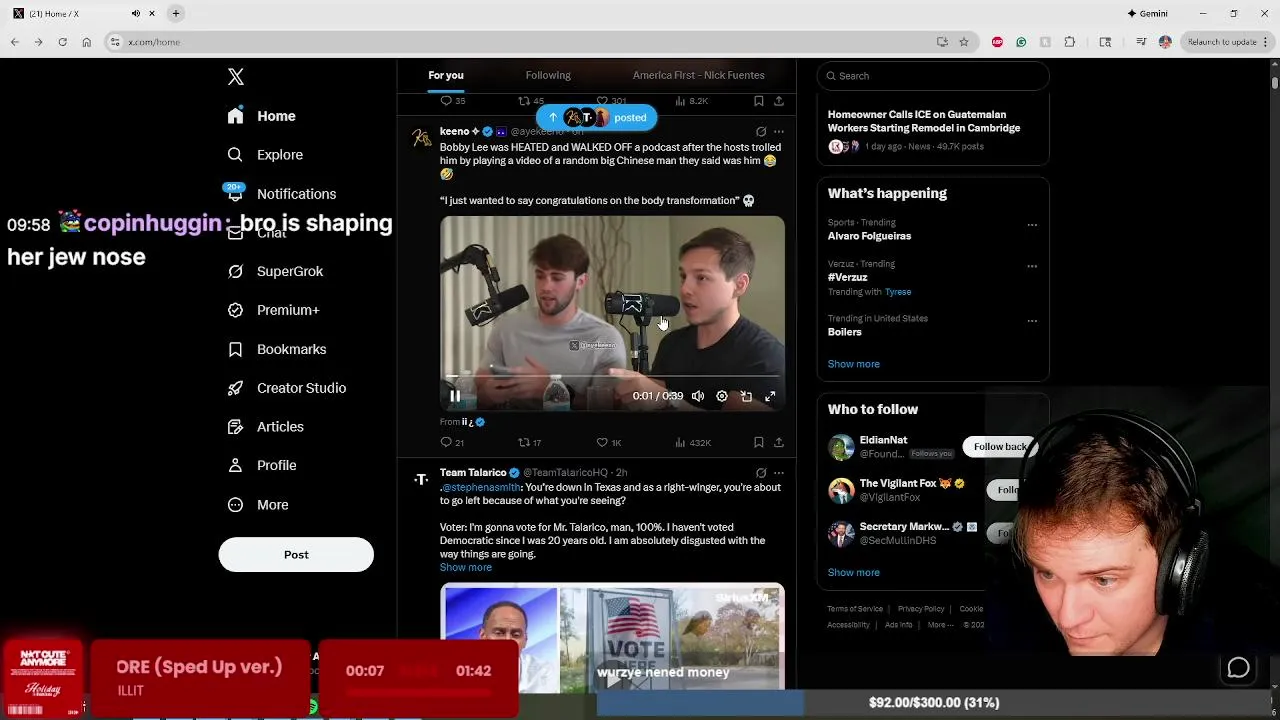Open options for #Verzuz trend

[x=1032, y=266]
